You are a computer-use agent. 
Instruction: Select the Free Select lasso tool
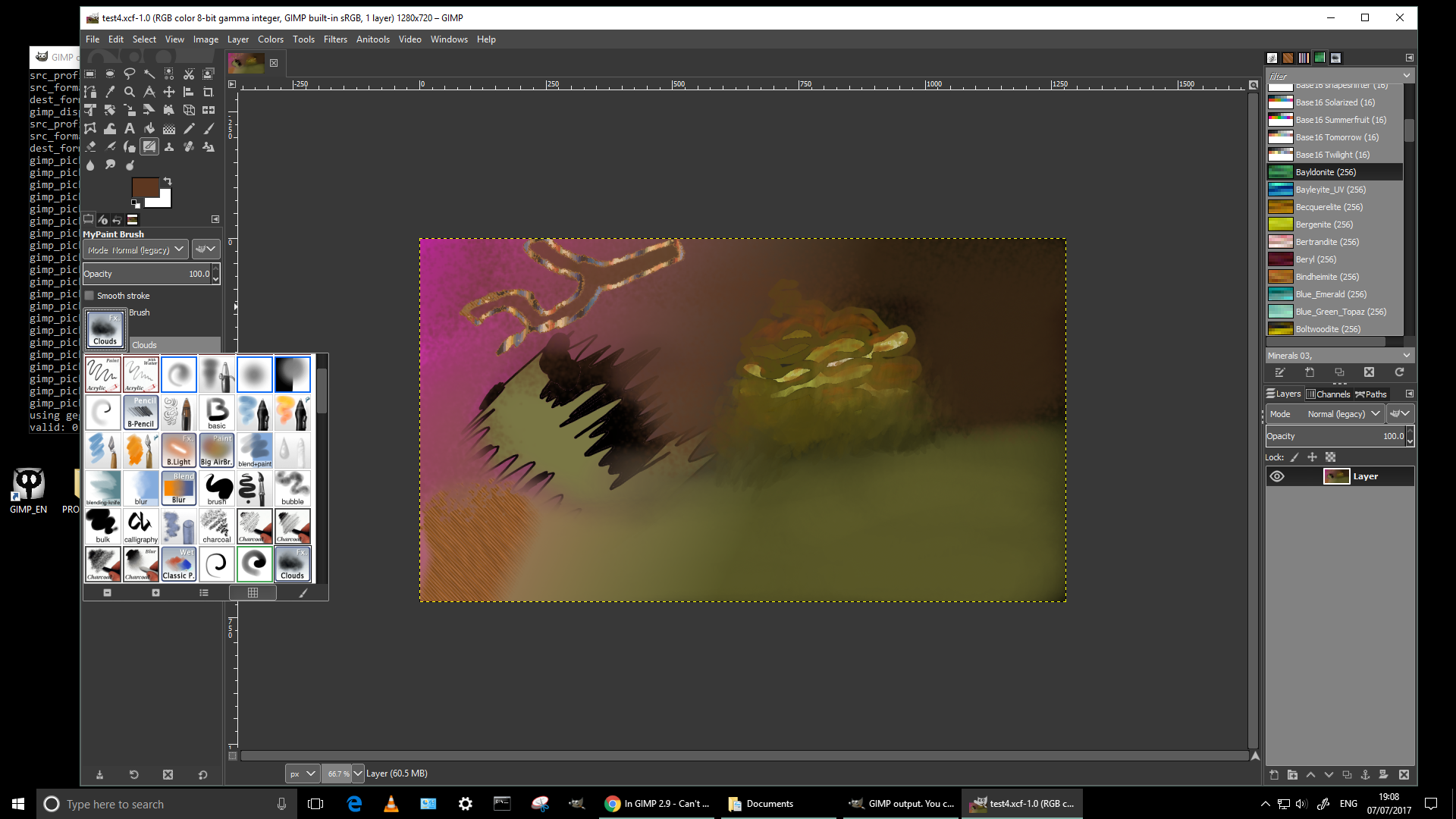click(130, 74)
